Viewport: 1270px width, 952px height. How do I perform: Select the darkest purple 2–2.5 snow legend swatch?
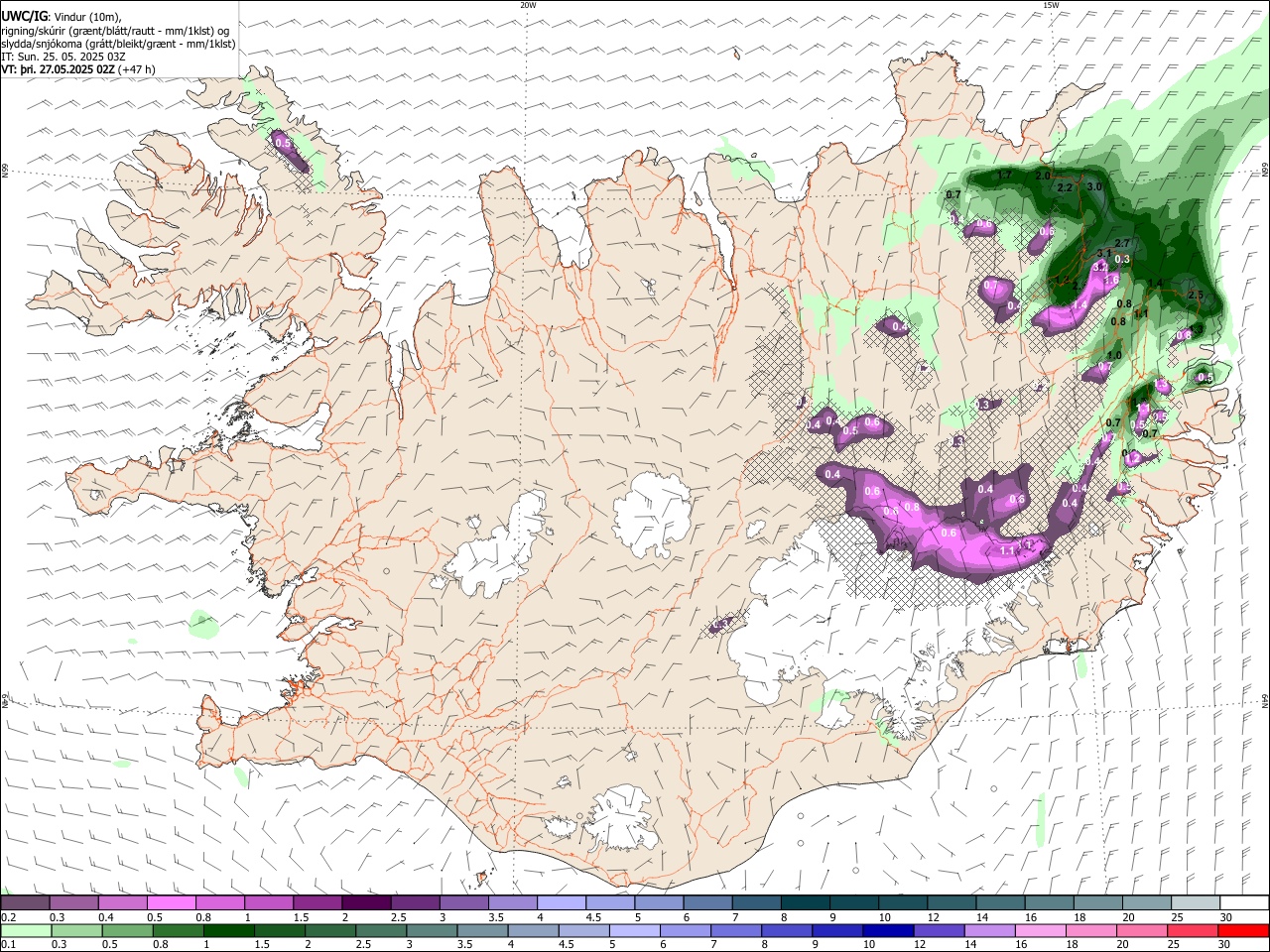[366, 902]
